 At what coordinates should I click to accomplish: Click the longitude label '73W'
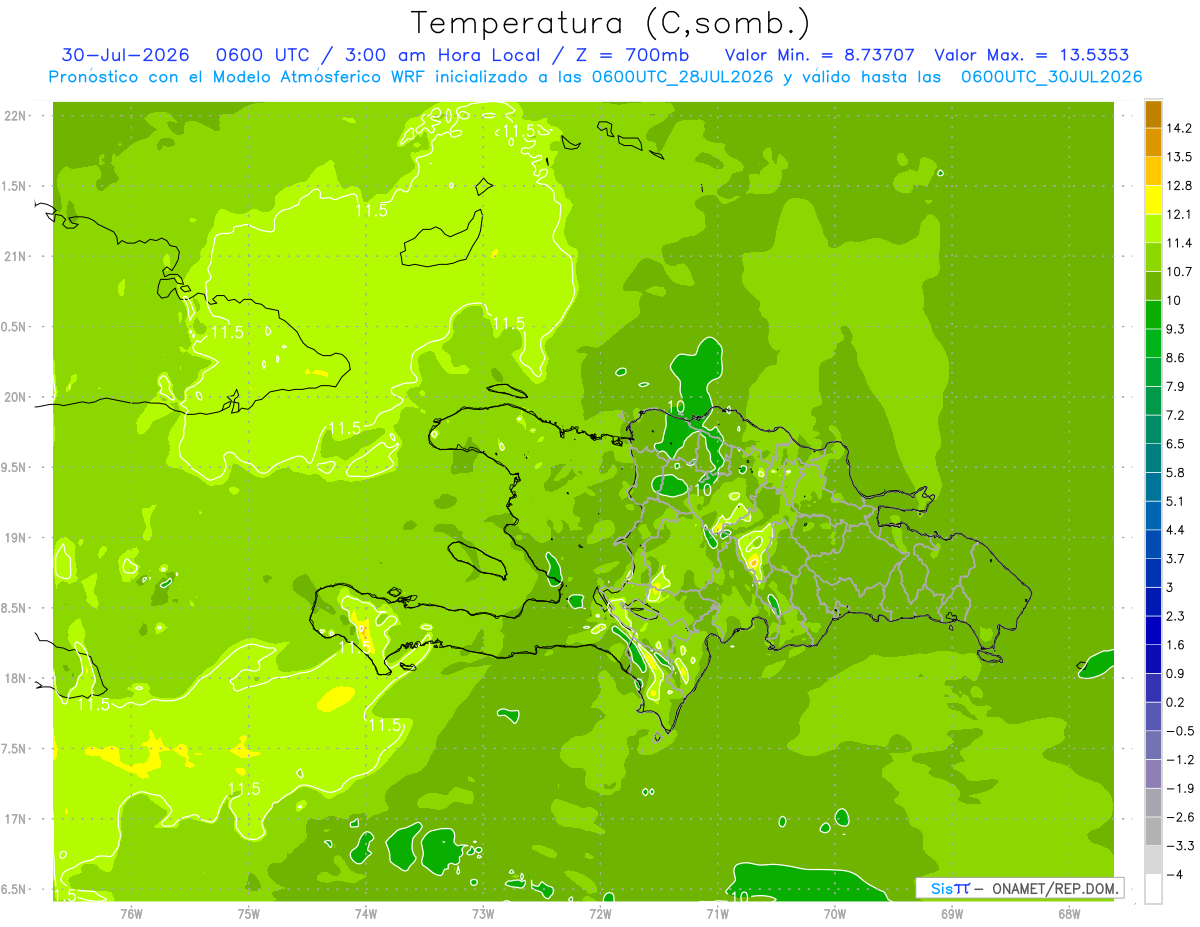click(x=482, y=913)
